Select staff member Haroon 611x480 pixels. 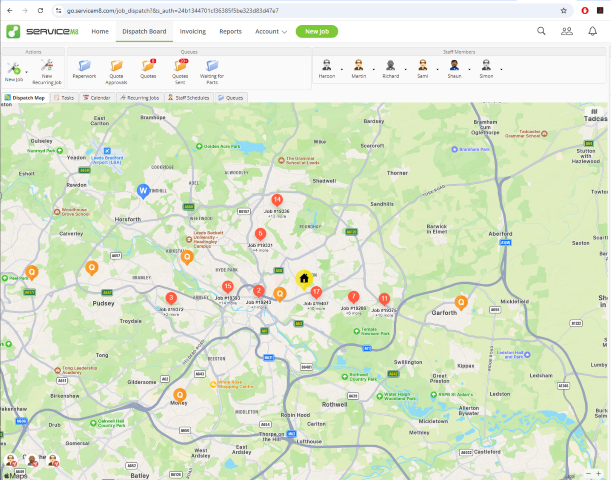[327, 69]
